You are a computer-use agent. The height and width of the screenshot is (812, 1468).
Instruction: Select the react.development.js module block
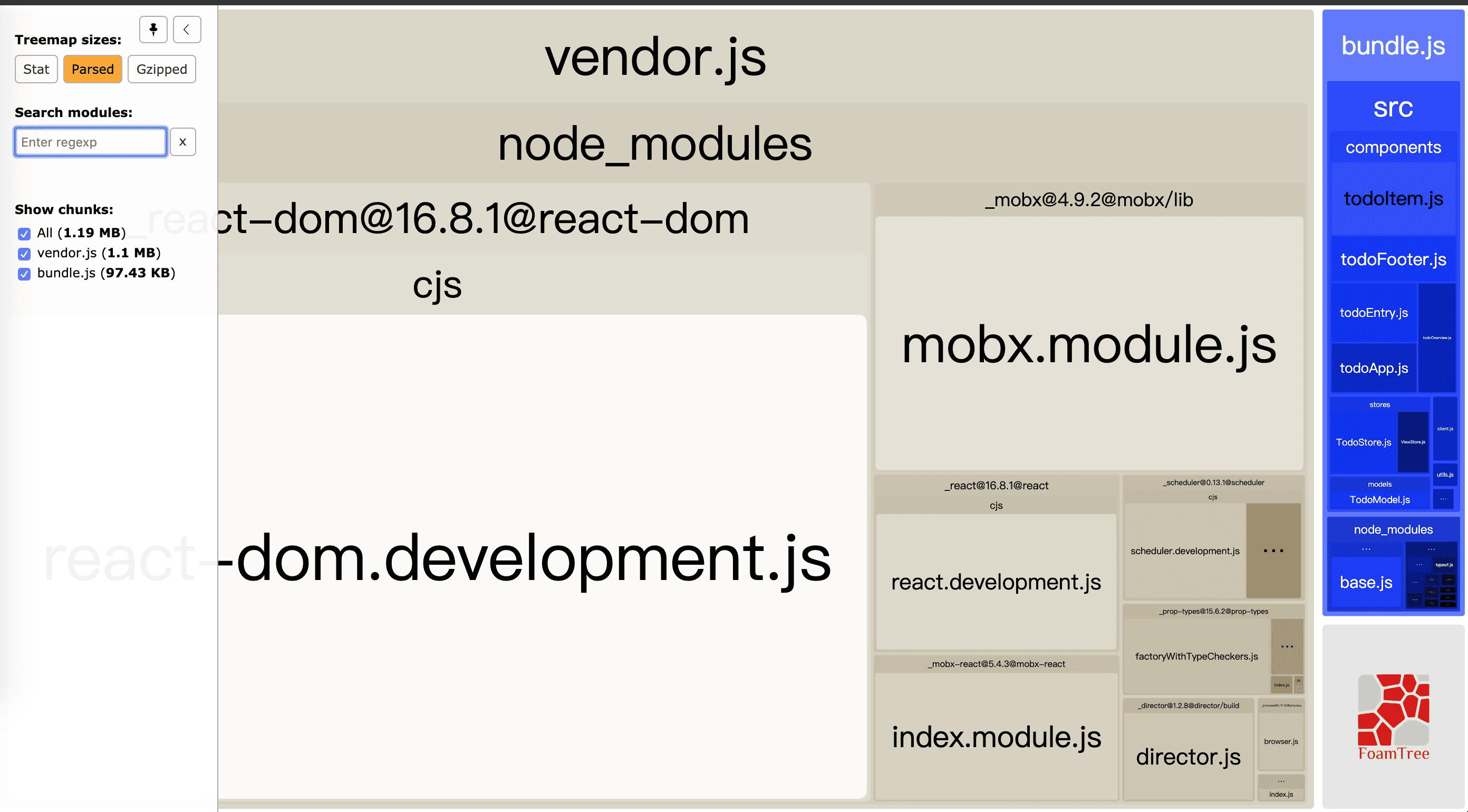pyautogui.click(x=995, y=582)
